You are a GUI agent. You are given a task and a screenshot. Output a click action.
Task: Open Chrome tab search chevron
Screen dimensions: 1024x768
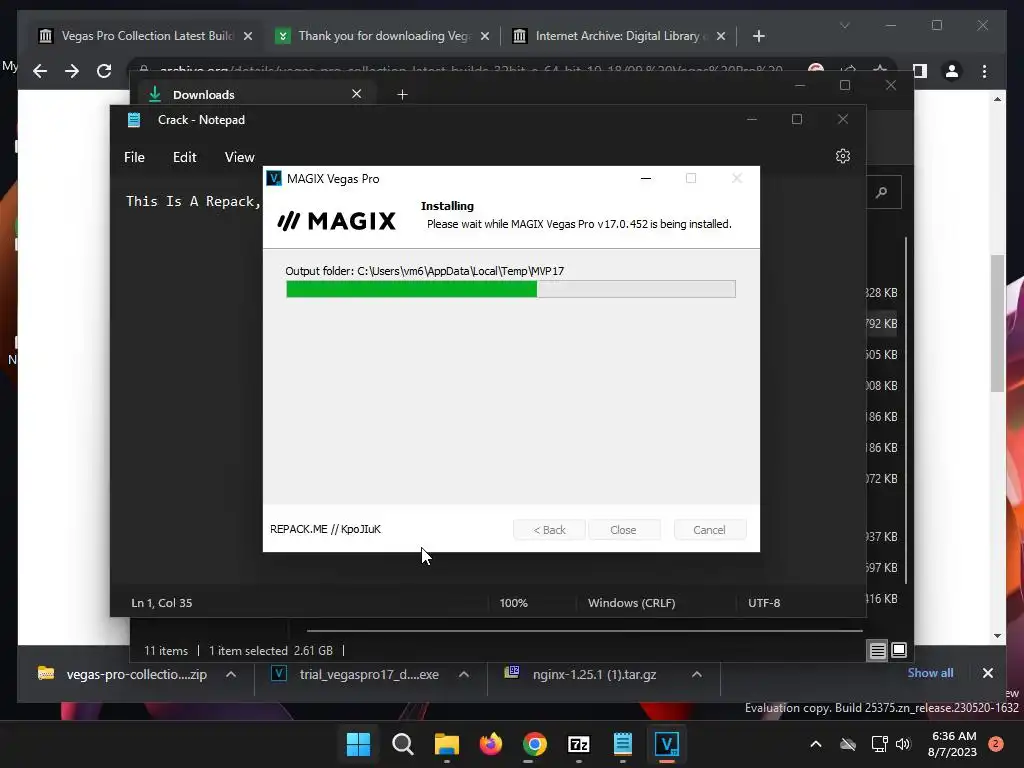coord(844,25)
